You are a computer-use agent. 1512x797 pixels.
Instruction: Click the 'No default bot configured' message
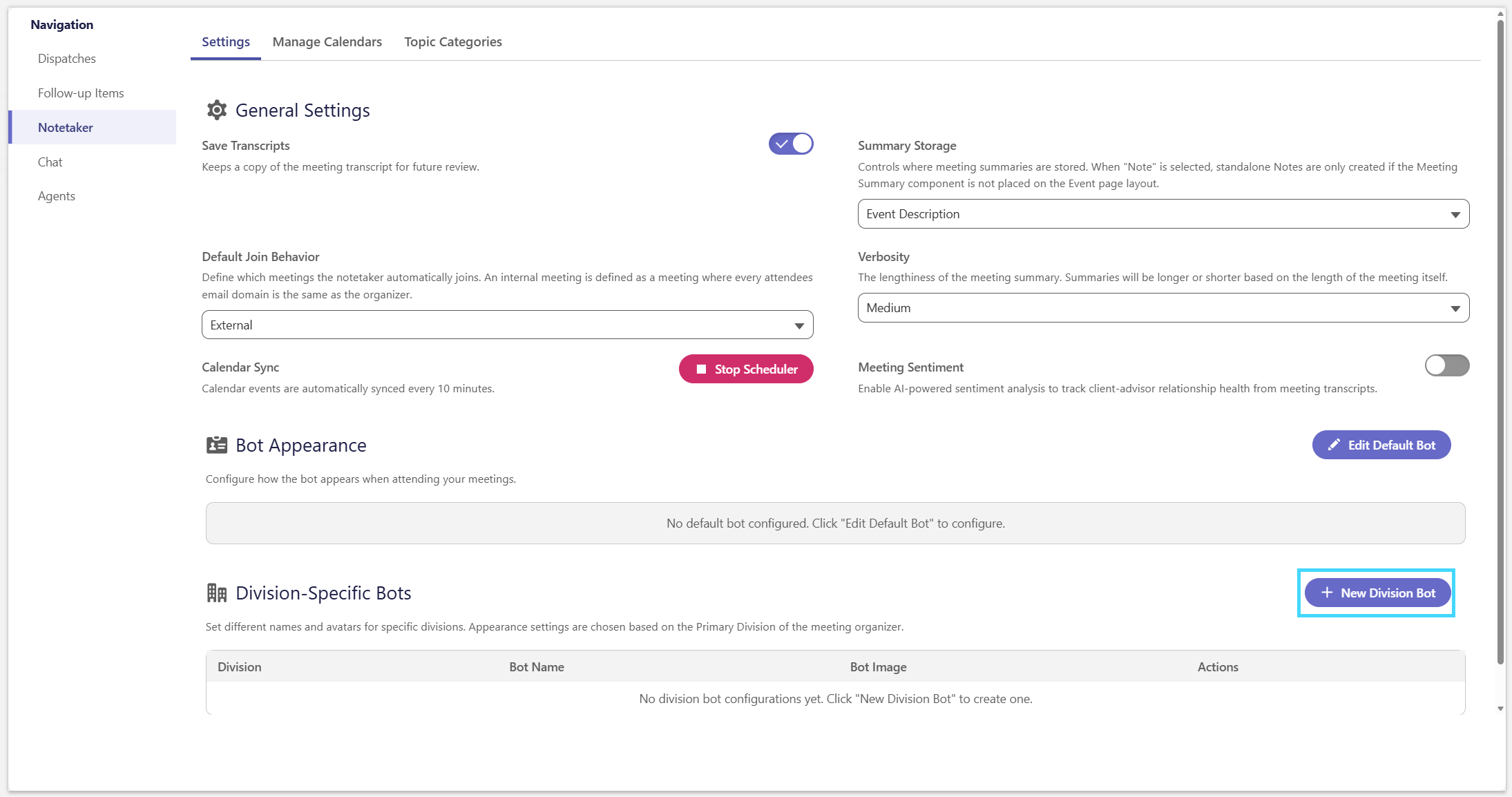(835, 523)
